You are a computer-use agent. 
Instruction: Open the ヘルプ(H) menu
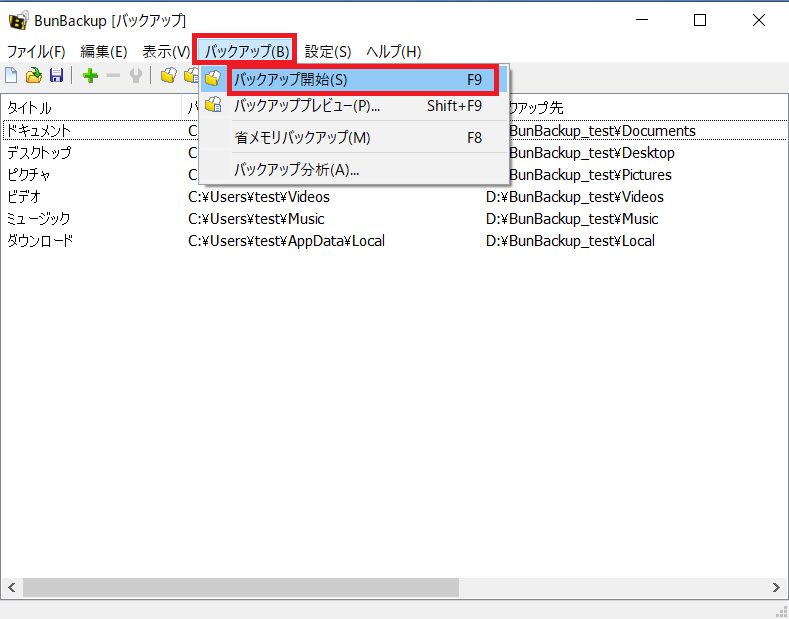393,51
